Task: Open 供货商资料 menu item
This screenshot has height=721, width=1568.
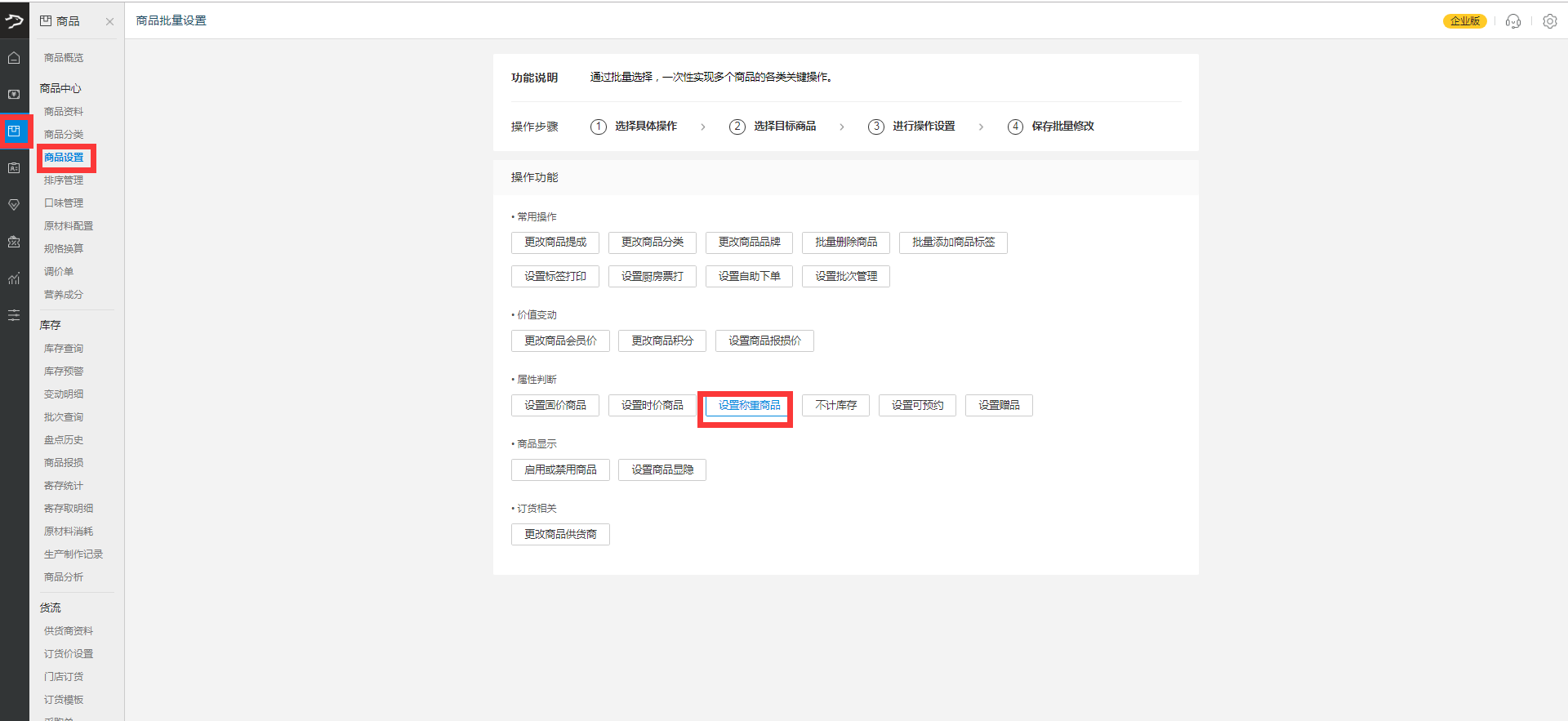Action: (x=69, y=631)
